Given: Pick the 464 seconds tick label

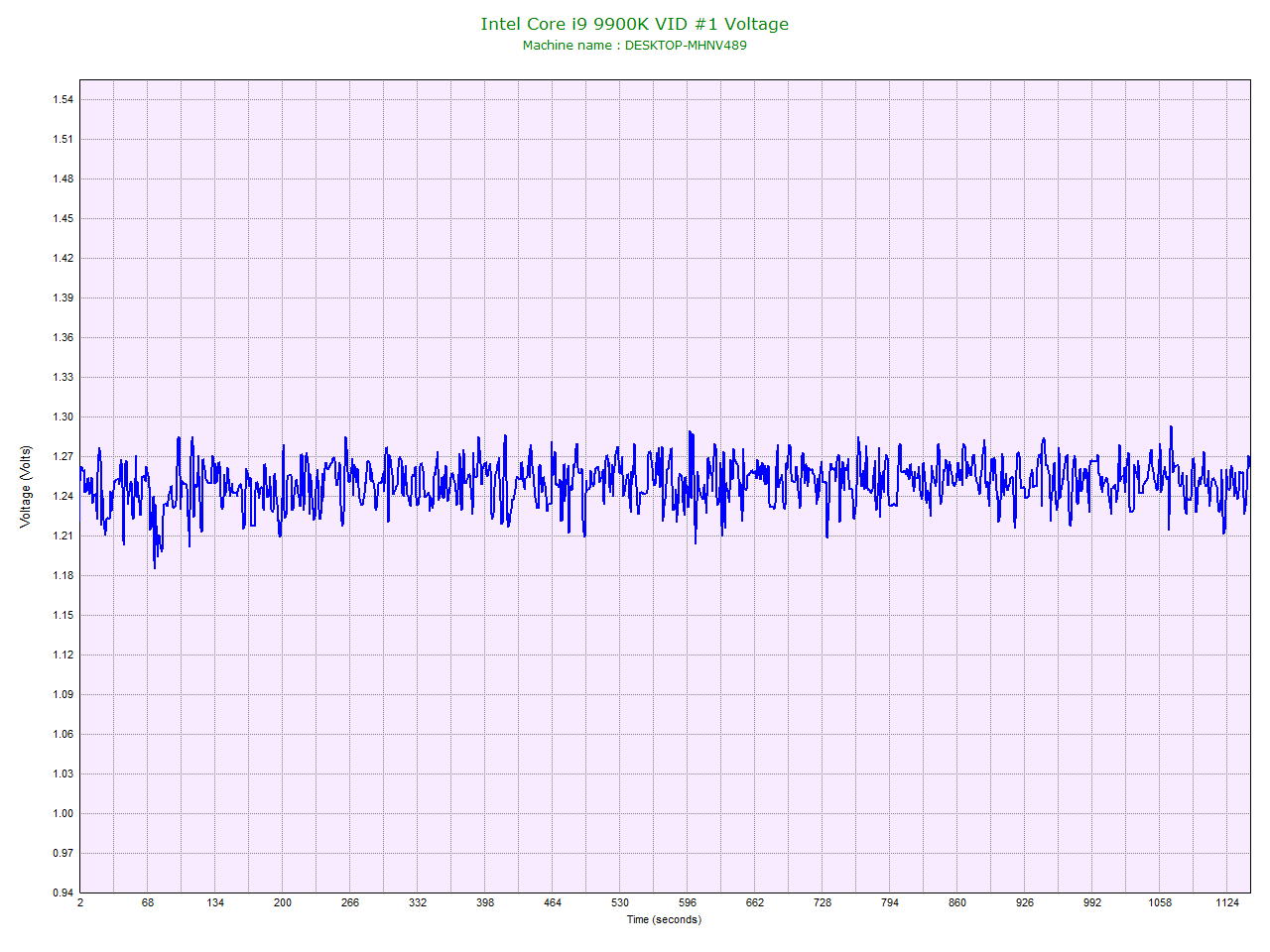Looking at the screenshot, I should click(553, 902).
